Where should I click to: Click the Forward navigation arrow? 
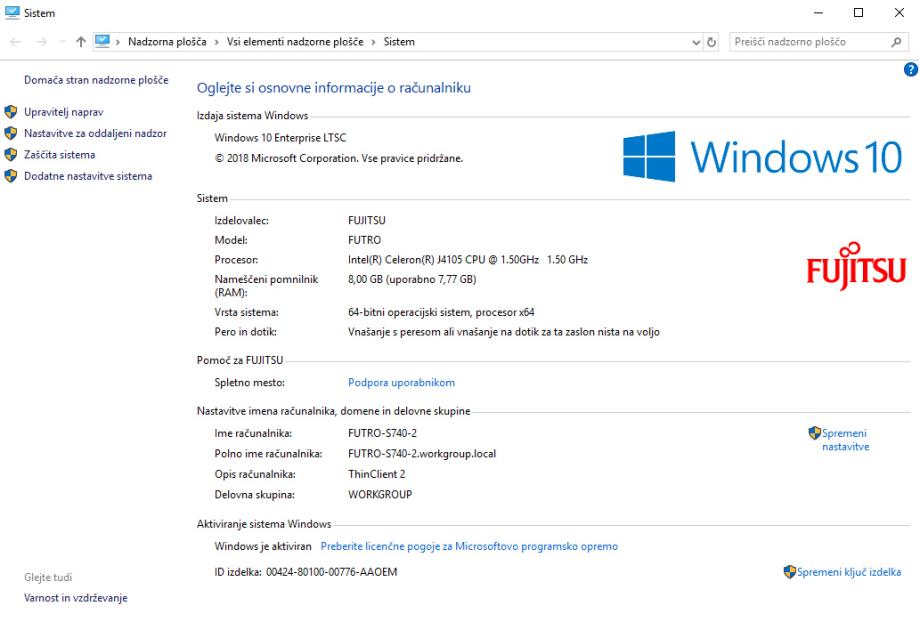(x=41, y=42)
